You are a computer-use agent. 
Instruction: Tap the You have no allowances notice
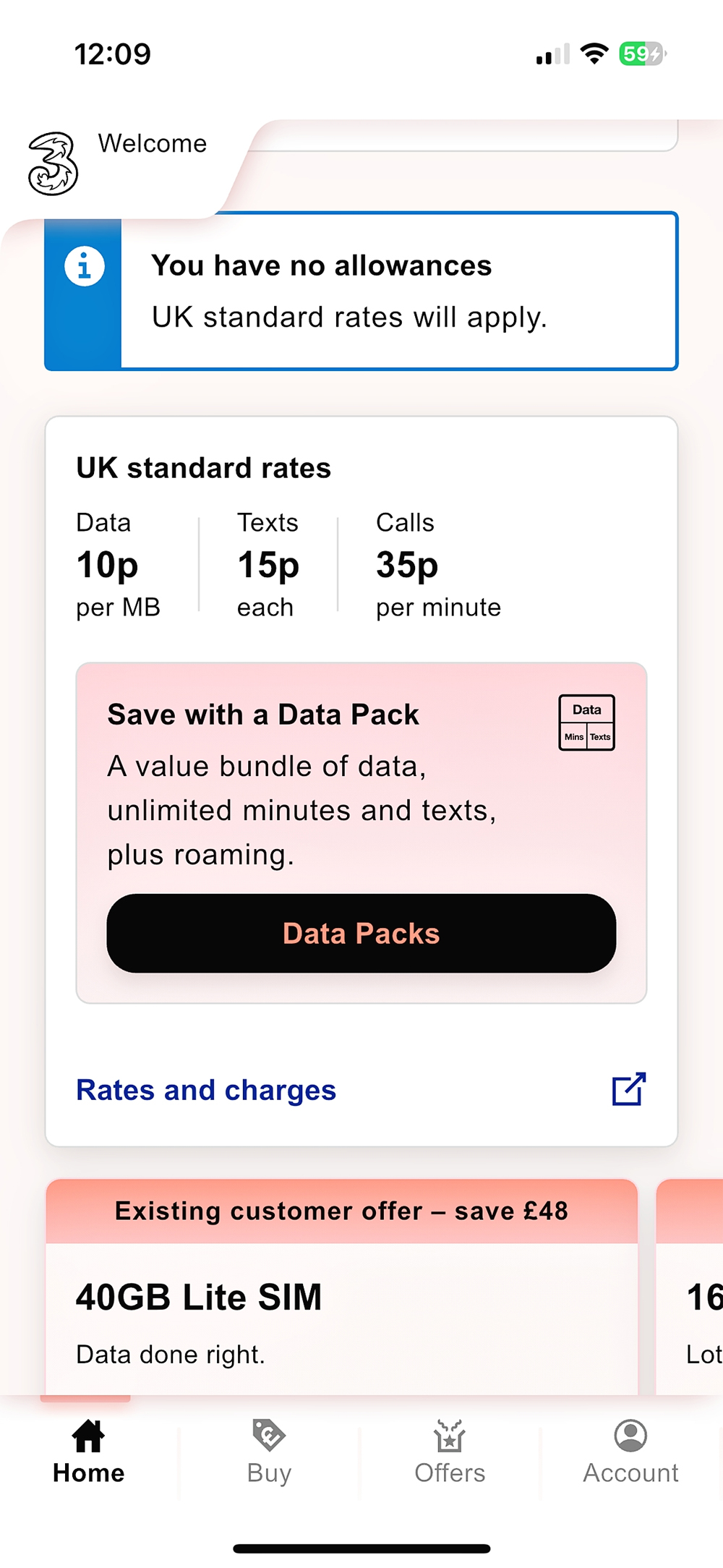[361, 291]
